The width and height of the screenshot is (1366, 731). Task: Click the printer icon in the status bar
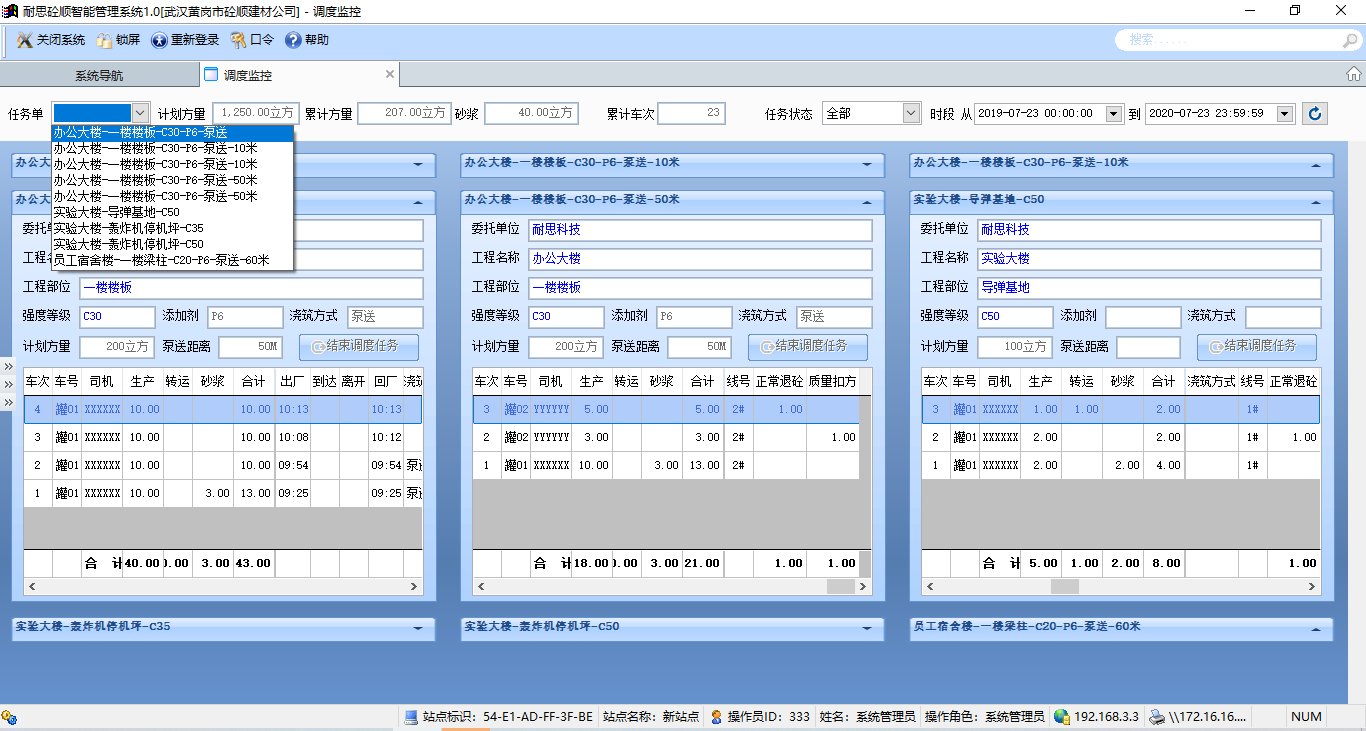click(1157, 716)
